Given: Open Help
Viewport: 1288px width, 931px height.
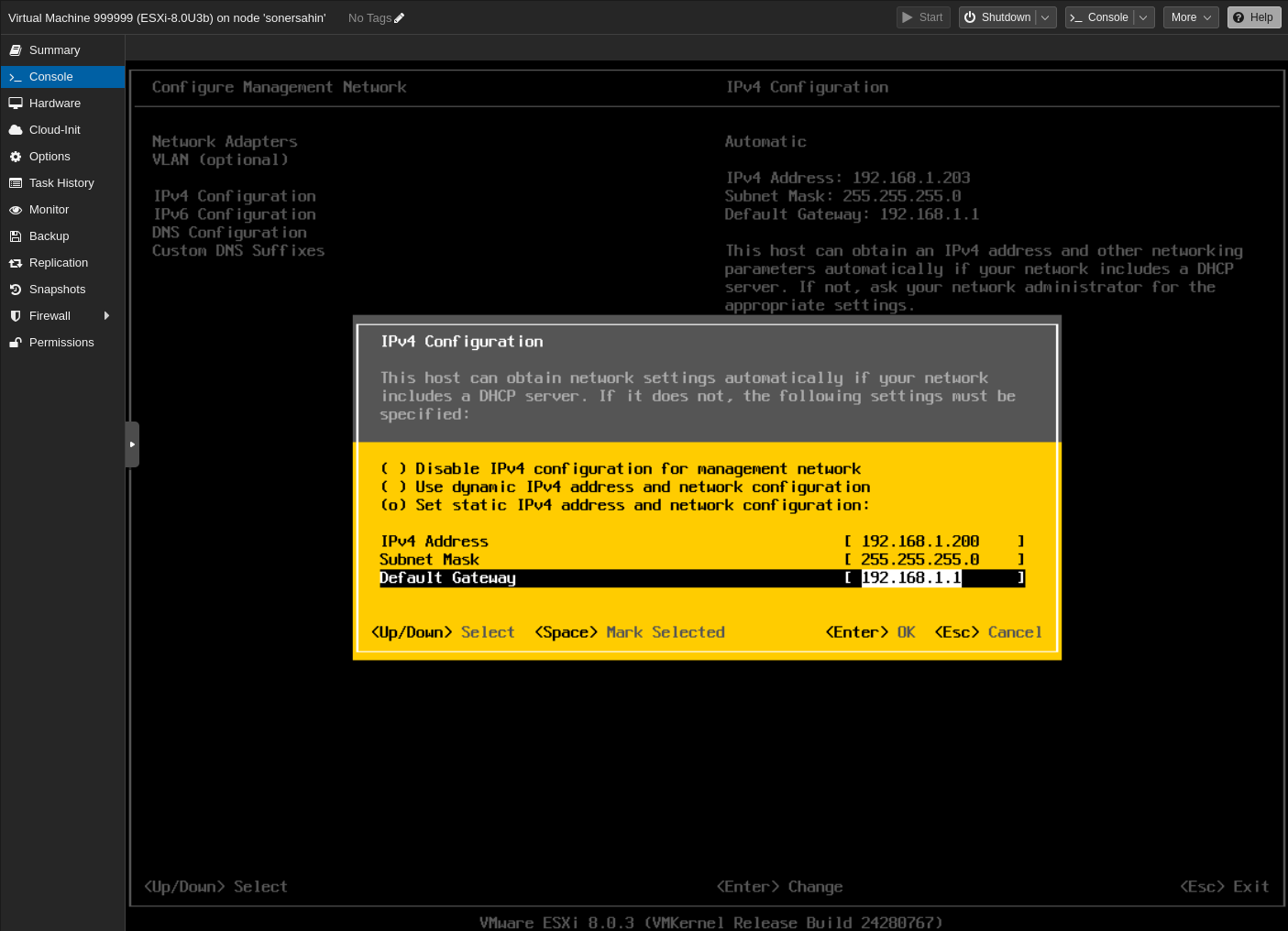Looking at the screenshot, I should (1253, 16).
